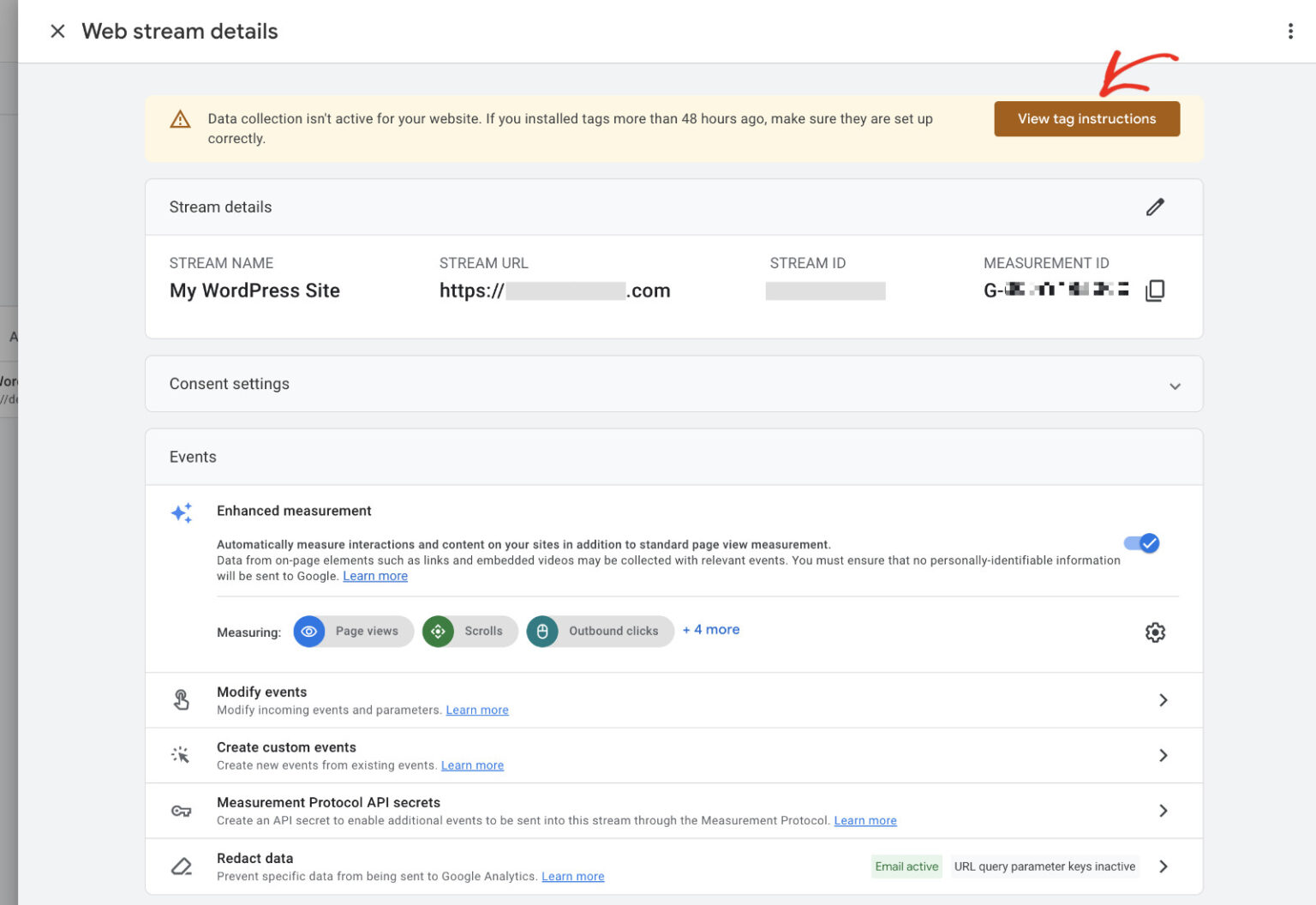Screen dimensions: 1316x905
Task: Click the Modify events hand icon
Action: pos(181,699)
